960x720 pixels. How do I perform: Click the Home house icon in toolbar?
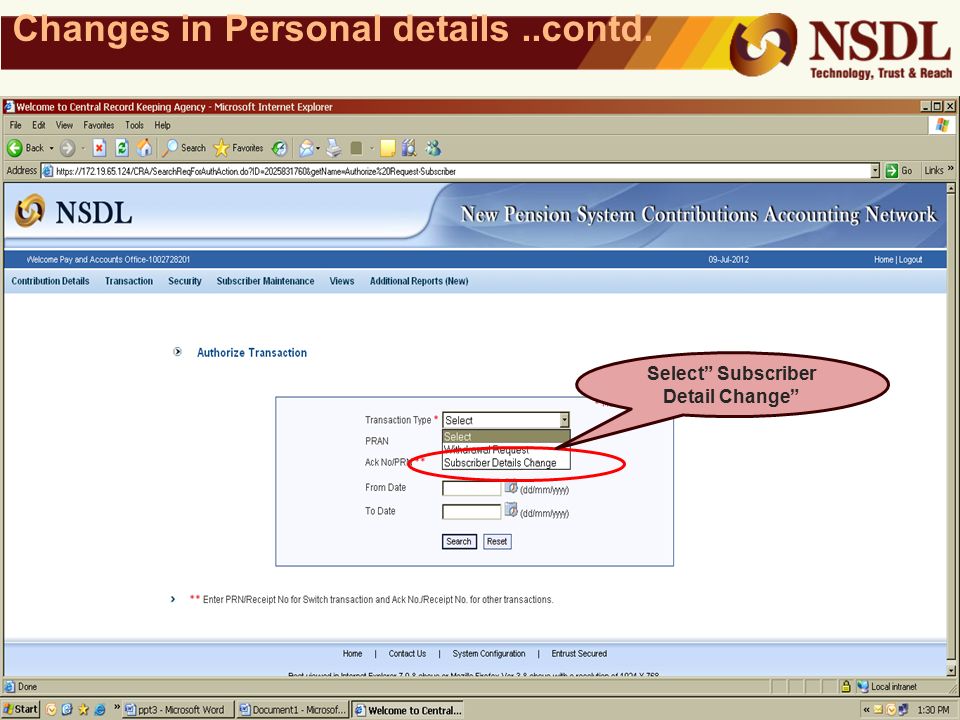[144, 148]
